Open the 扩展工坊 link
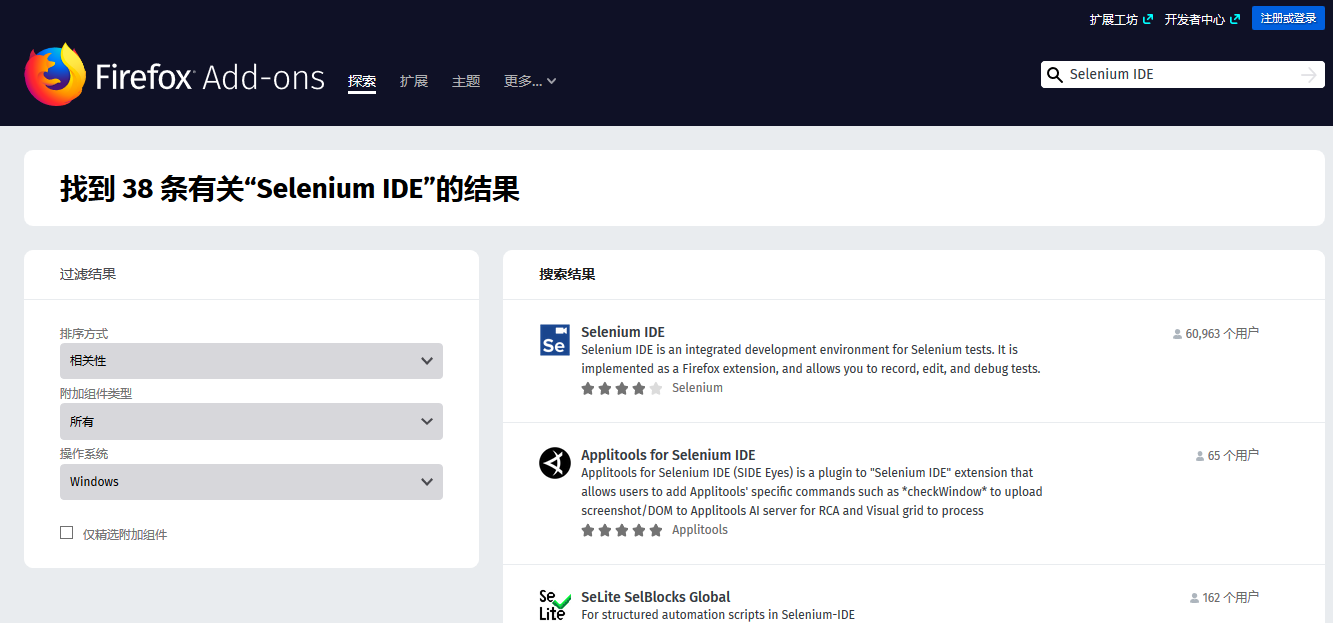The width and height of the screenshot is (1333, 623). click(1113, 19)
